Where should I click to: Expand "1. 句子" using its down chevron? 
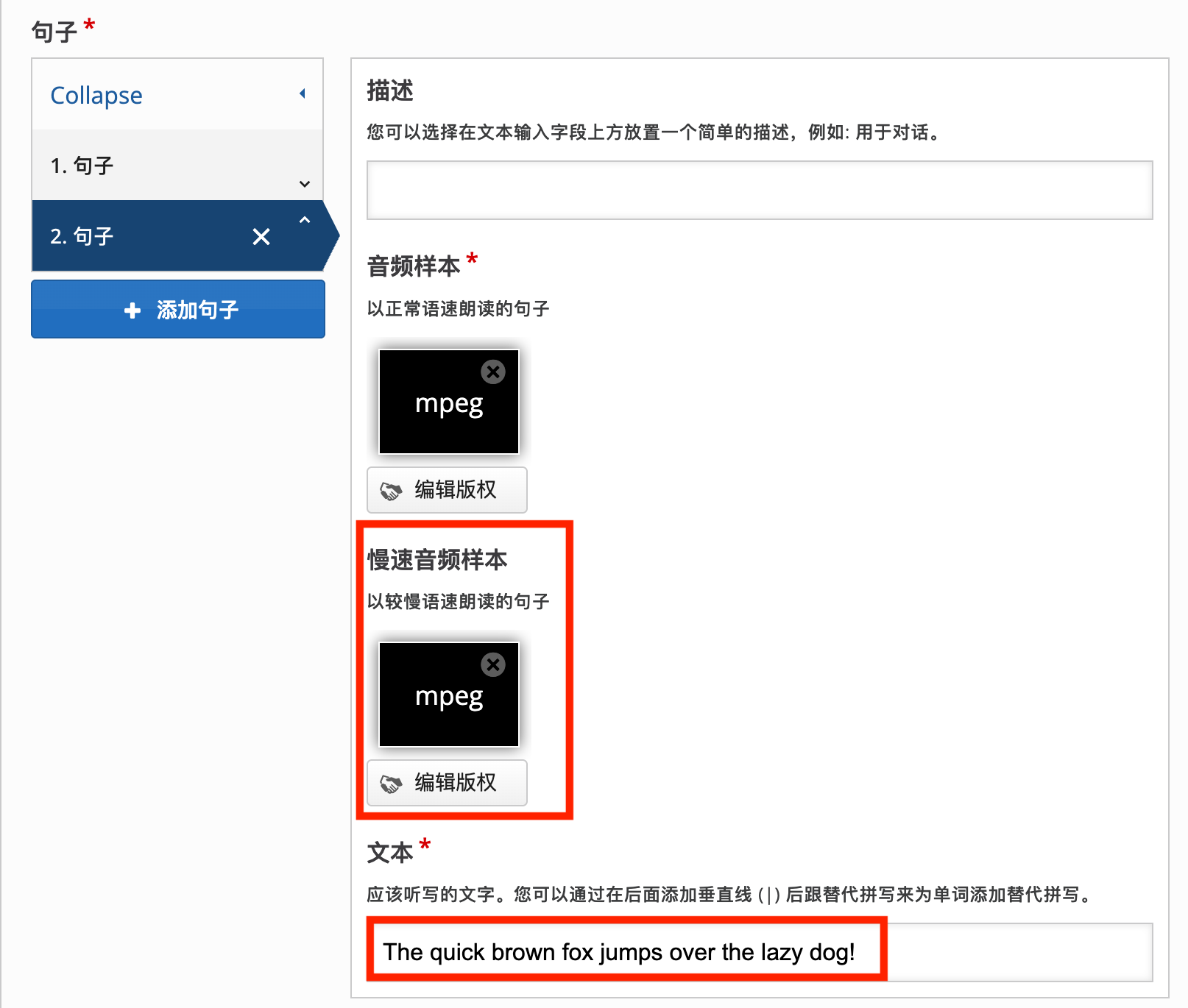pyautogui.click(x=304, y=184)
